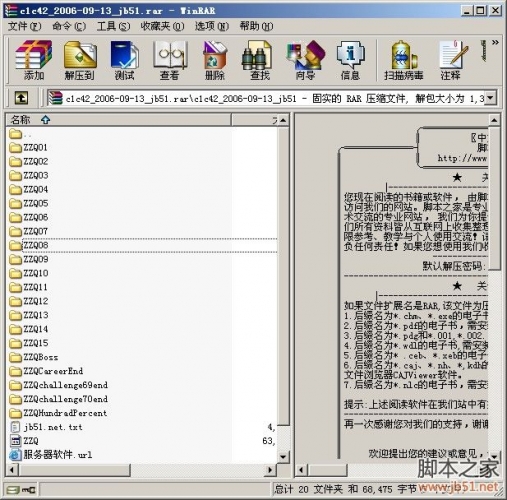This screenshot has height=500, width=507.
Task: Expand the toolbar overflow chevron
Action: click(495, 42)
